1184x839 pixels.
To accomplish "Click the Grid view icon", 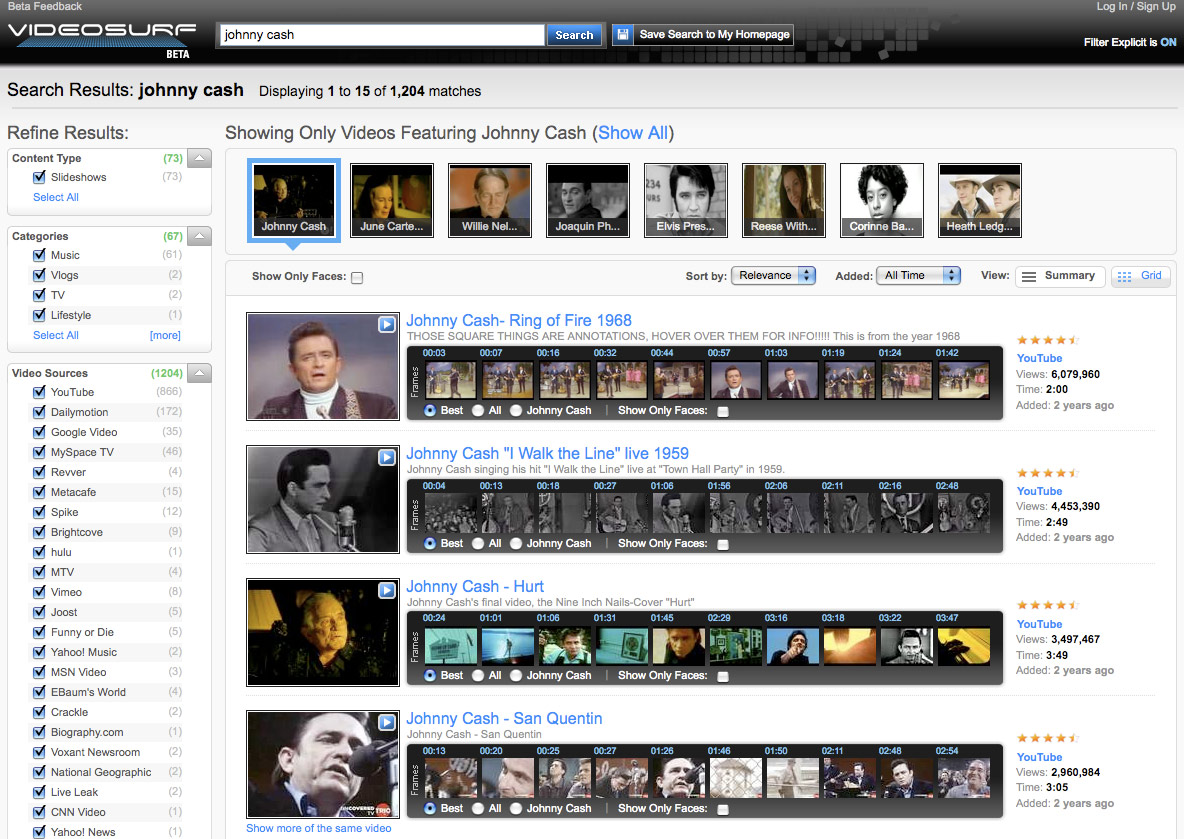I will (1124, 277).
